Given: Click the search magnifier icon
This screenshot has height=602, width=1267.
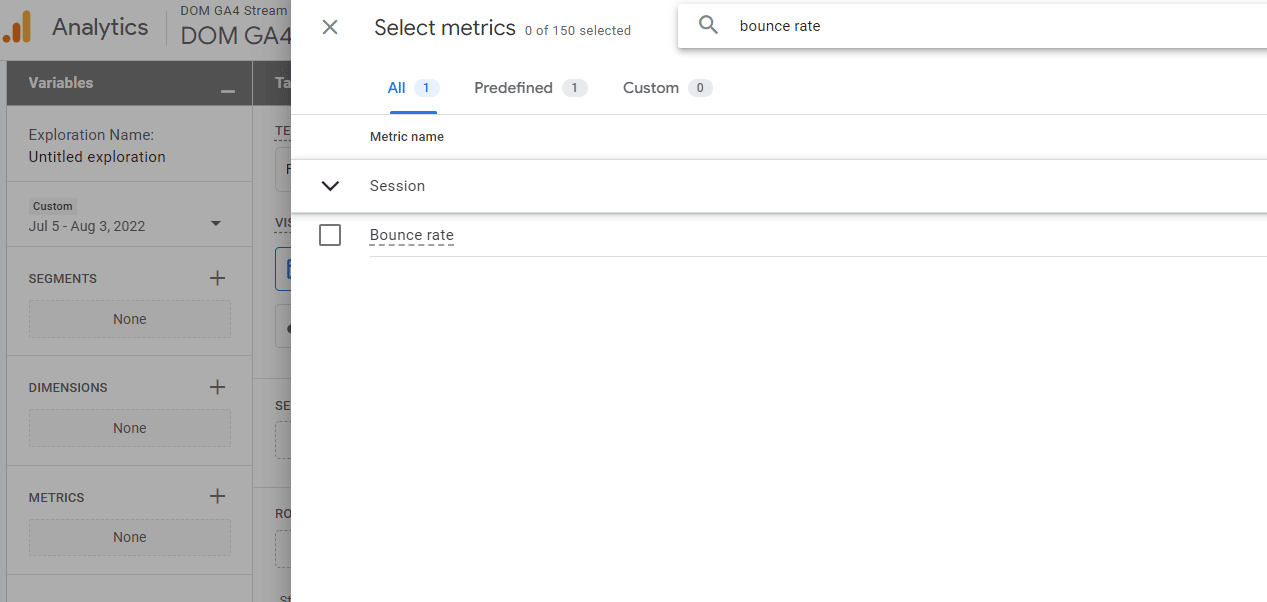Looking at the screenshot, I should click(709, 25).
